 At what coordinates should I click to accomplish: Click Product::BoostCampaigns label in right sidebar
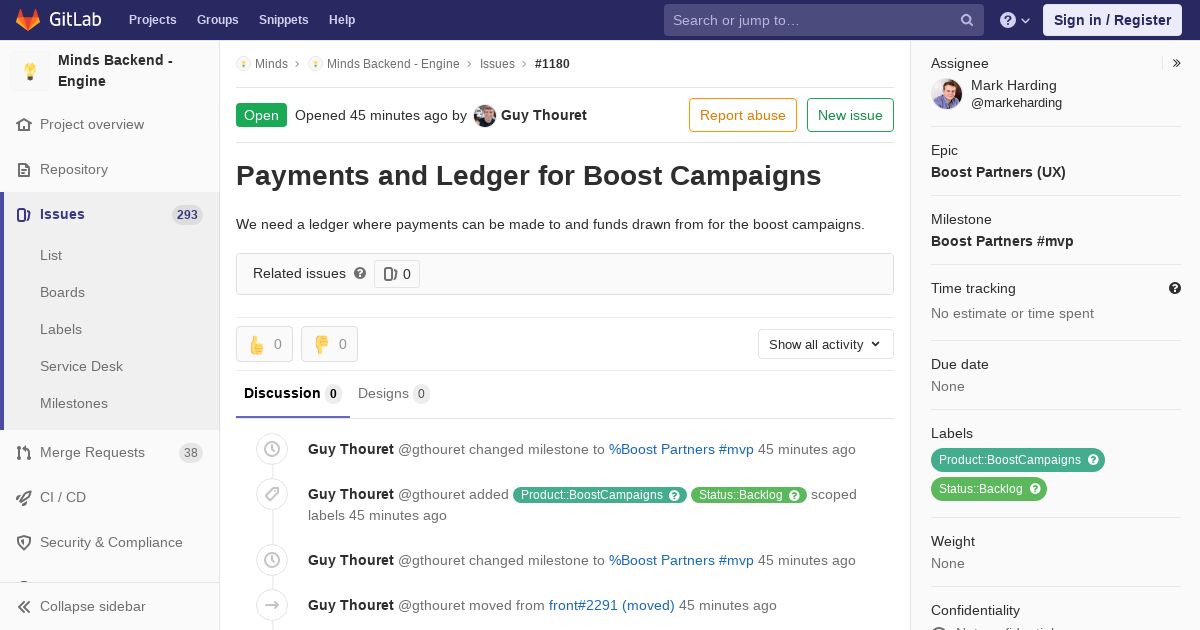tap(1010, 460)
